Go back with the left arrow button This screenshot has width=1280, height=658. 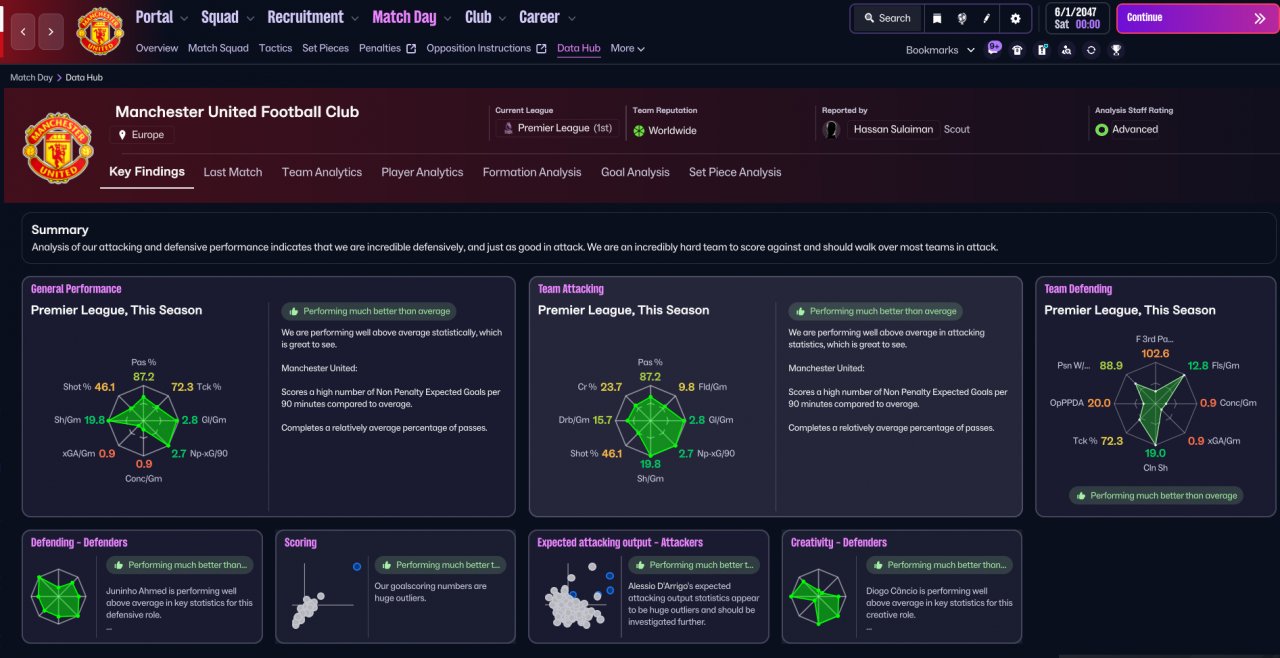[x=23, y=31]
